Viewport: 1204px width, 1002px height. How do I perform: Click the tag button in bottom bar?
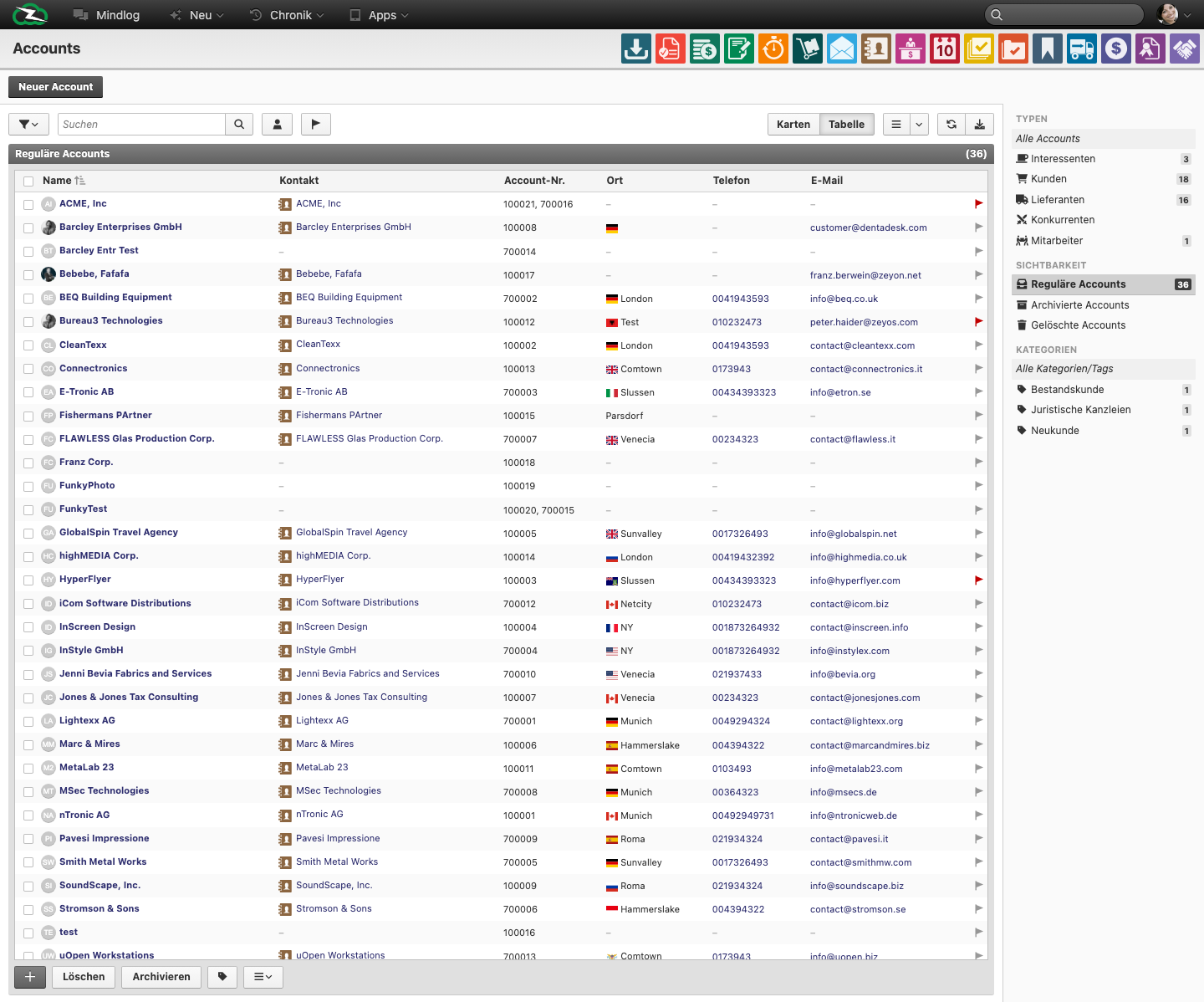(x=222, y=977)
